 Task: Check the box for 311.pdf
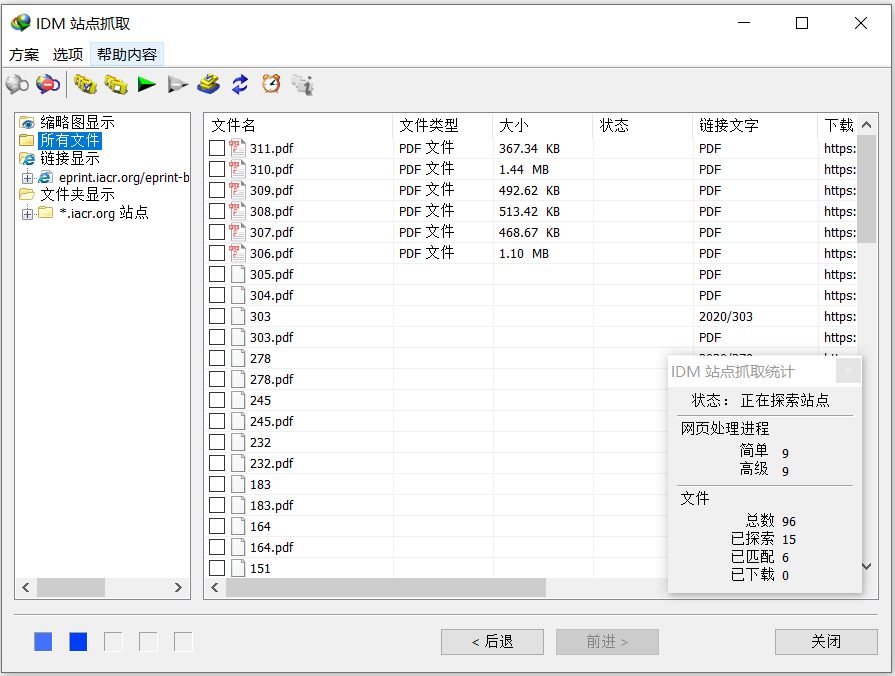(x=217, y=148)
